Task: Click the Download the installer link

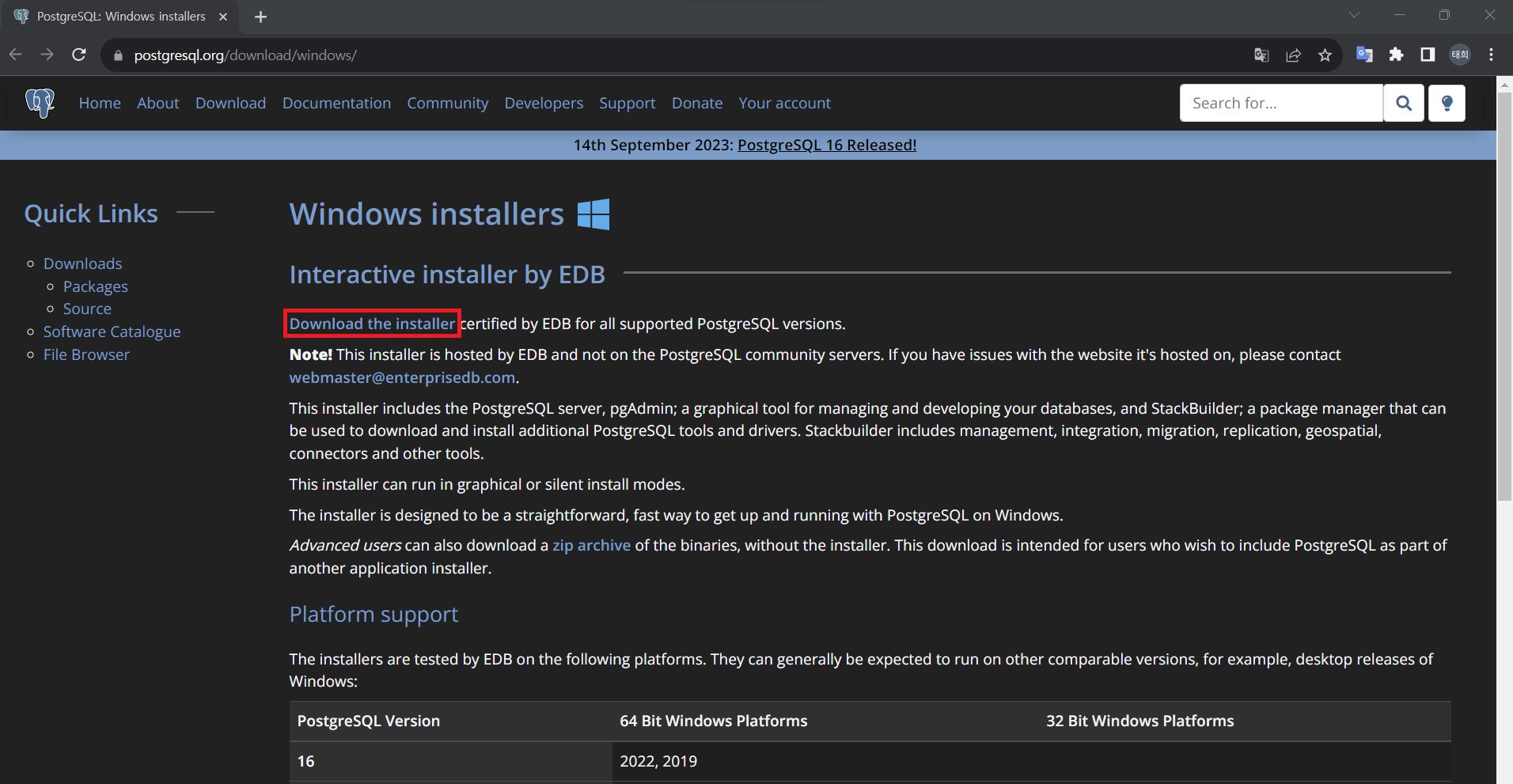Action: (x=372, y=324)
